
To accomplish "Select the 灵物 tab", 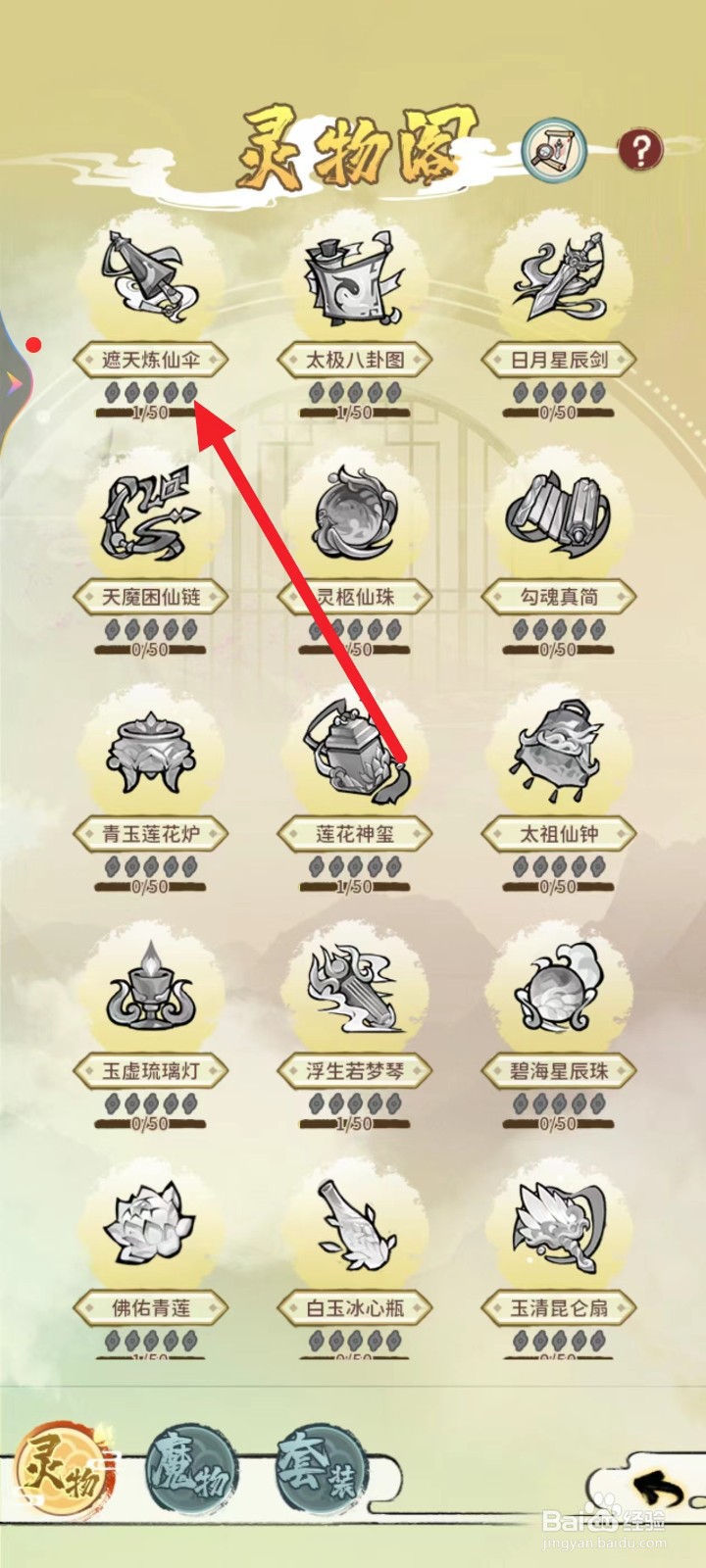I will click(x=61, y=1468).
